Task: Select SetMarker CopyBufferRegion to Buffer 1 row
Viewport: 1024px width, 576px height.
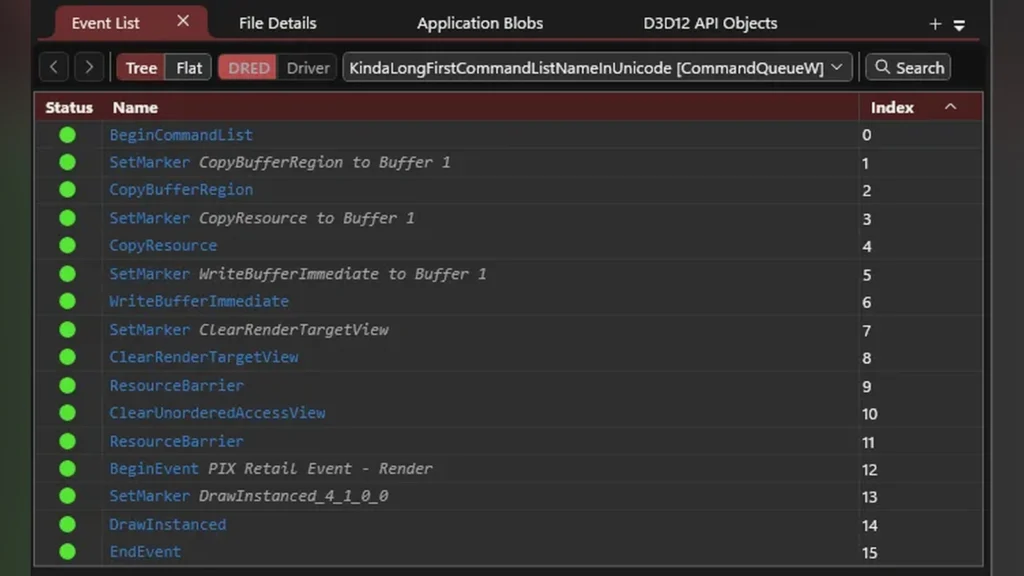Action: tap(509, 163)
